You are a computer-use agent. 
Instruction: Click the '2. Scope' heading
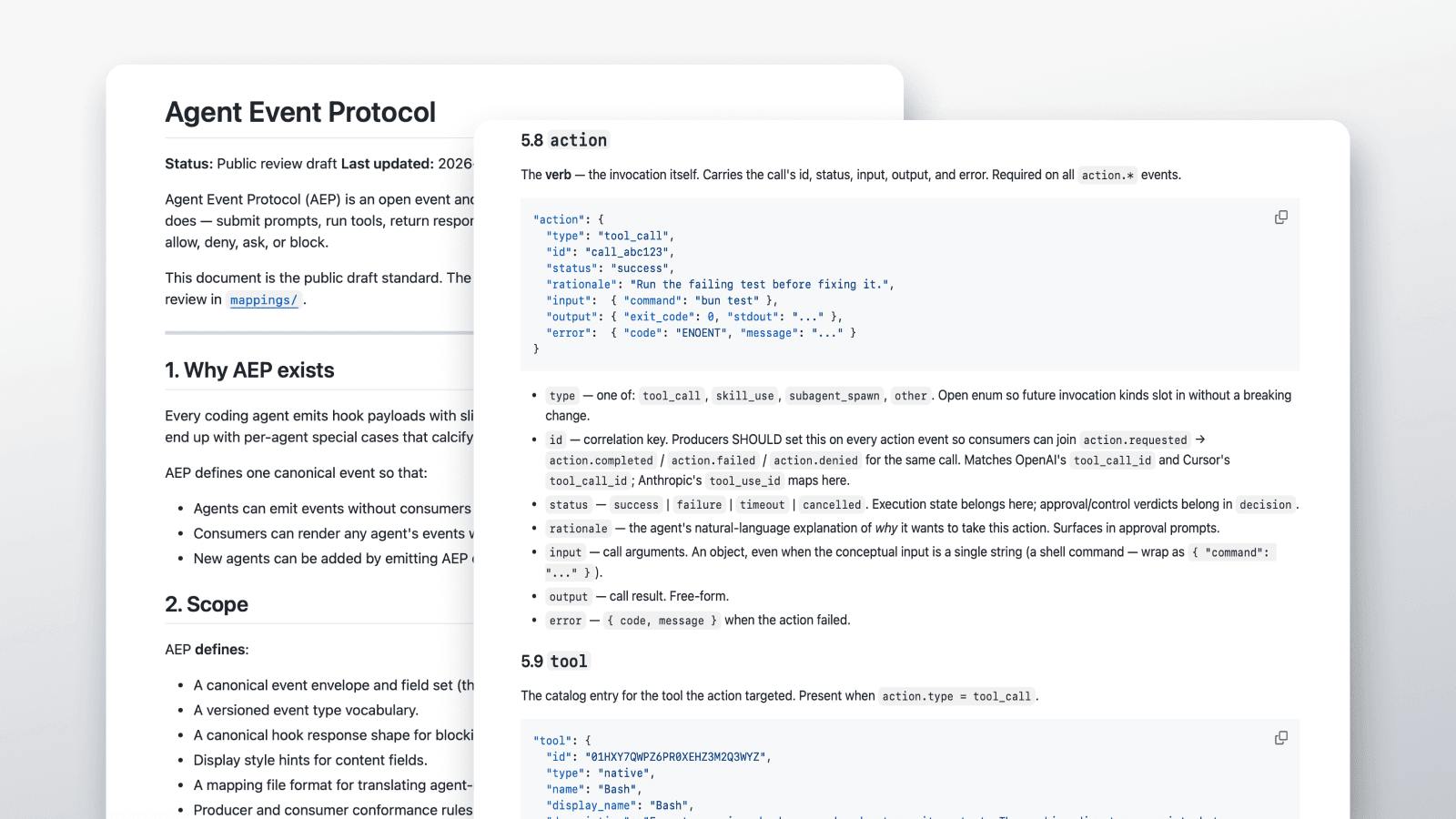pos(207,604)
